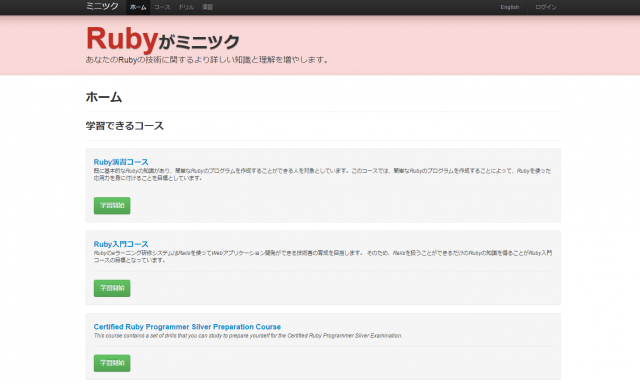Click the Ruby入門コース description paragraph
The height and width of the screenshot is (384, 640).
click(322, 256)
